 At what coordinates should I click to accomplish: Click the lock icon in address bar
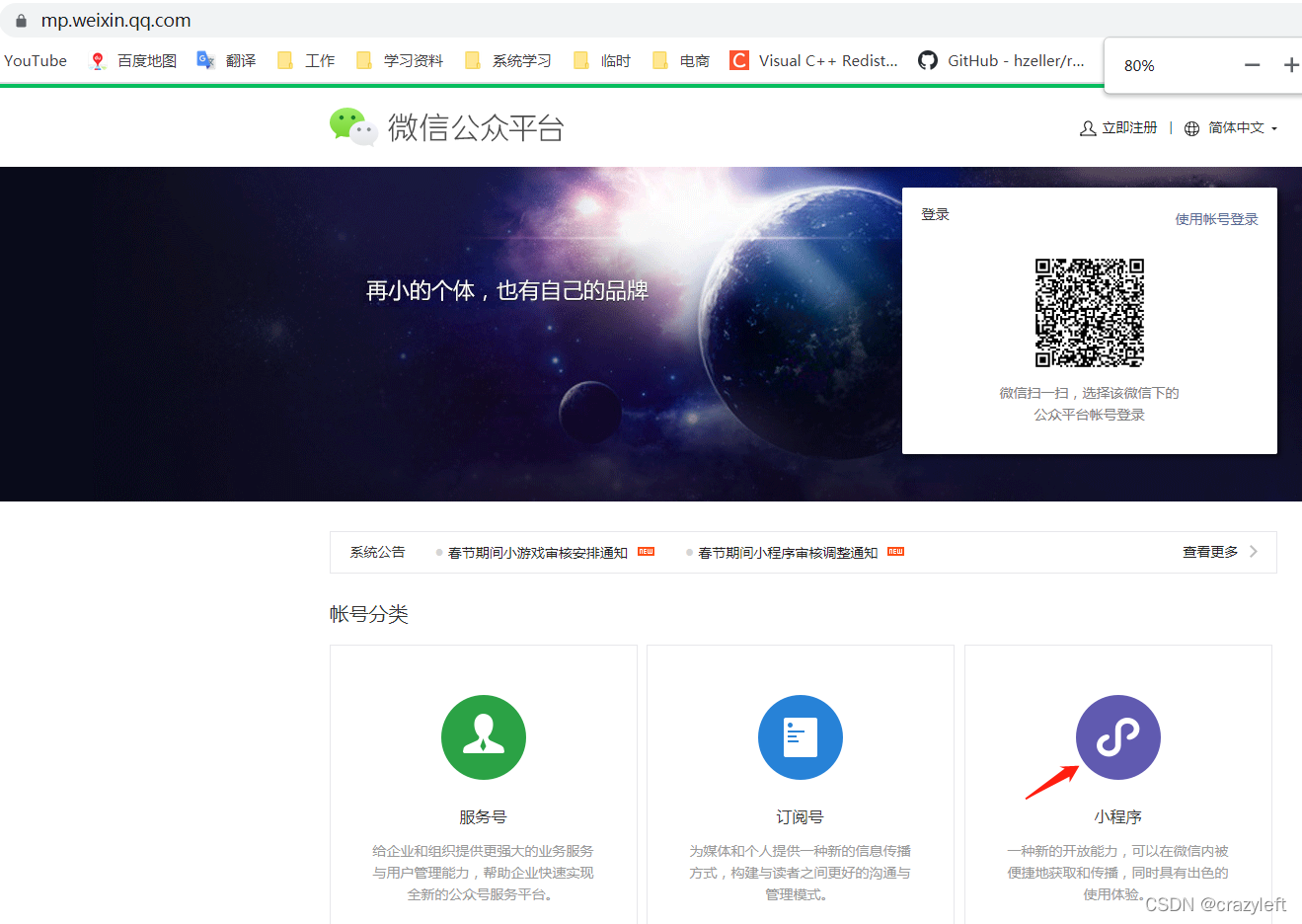pyautogui.click(x=21, y=21)
